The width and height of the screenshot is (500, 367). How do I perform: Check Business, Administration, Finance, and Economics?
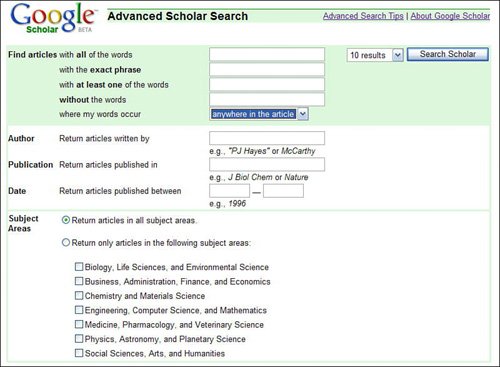(x=79, y=281)
